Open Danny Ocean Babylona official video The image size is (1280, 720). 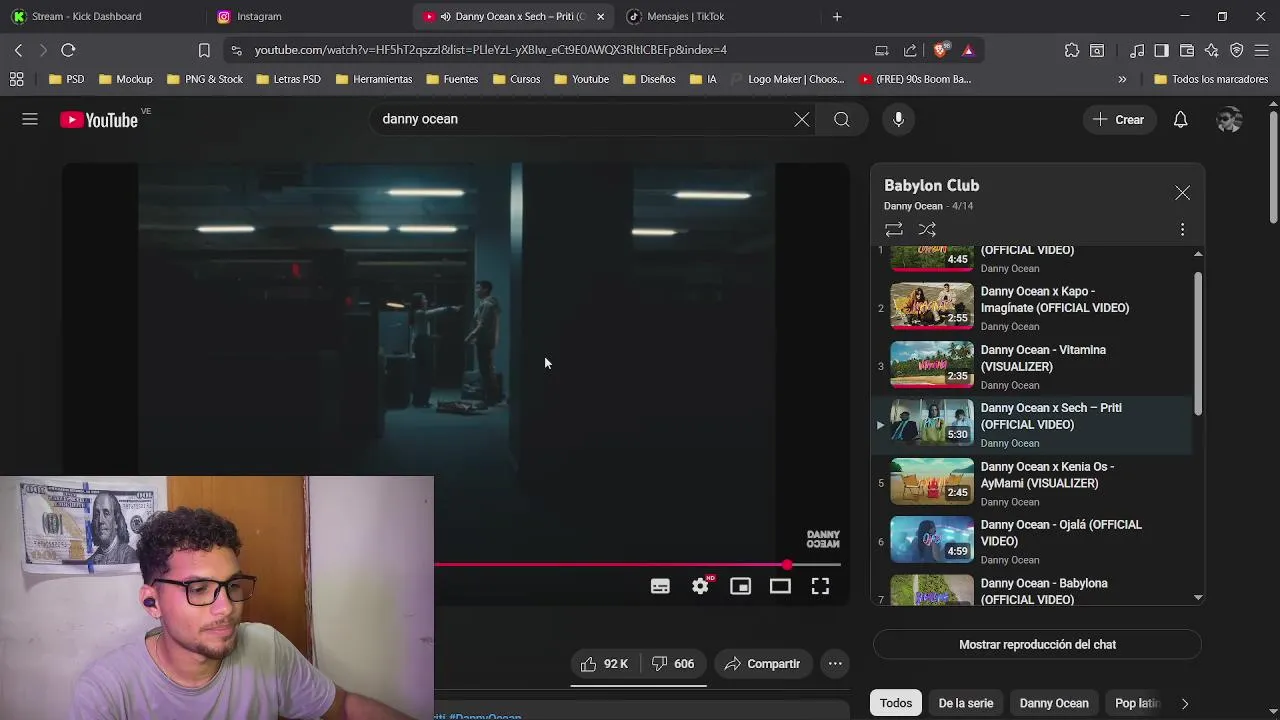pyautogui.click(x=1032, y=590)
